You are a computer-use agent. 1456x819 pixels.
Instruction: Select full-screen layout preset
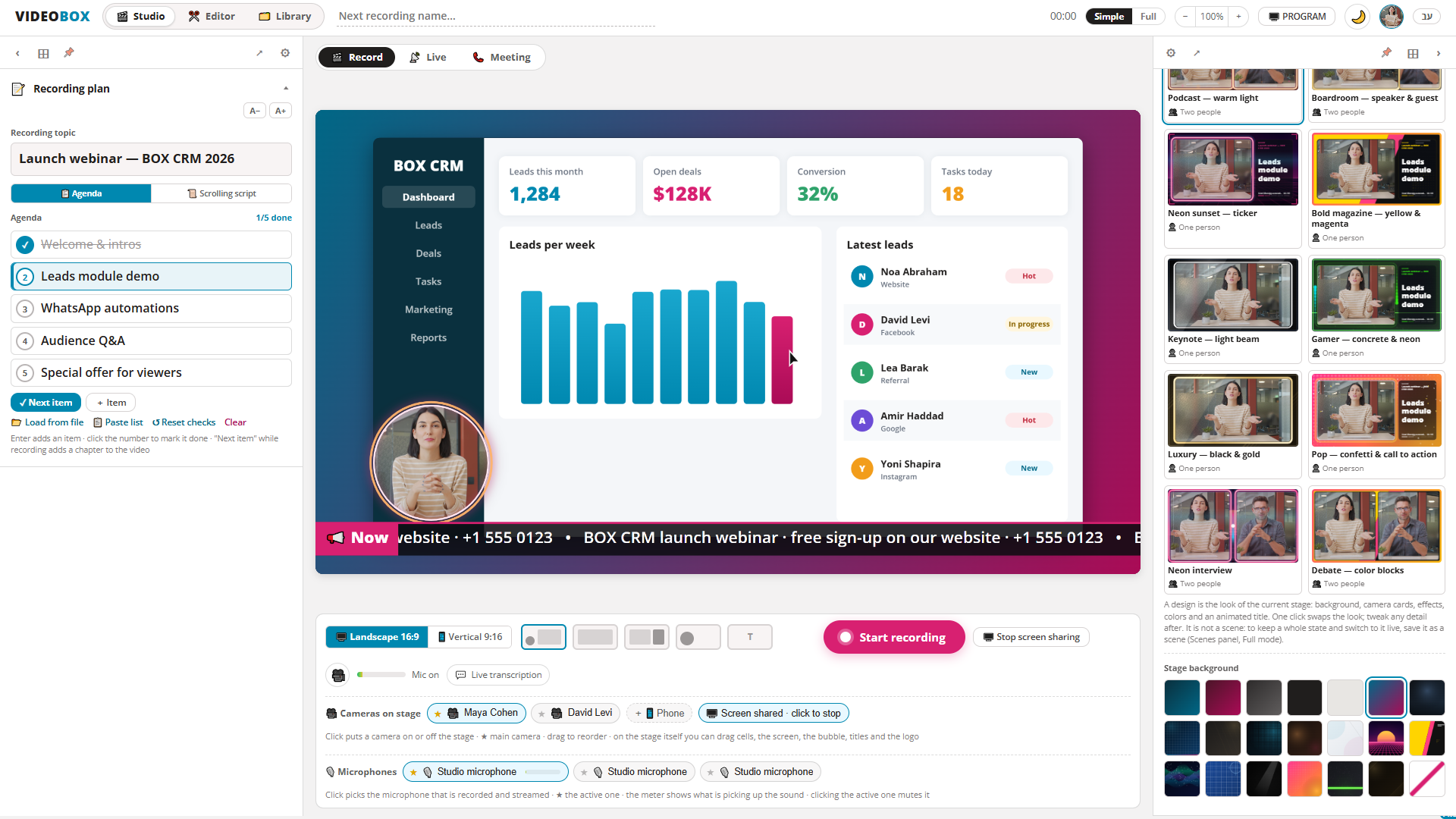tap(595, 637)
